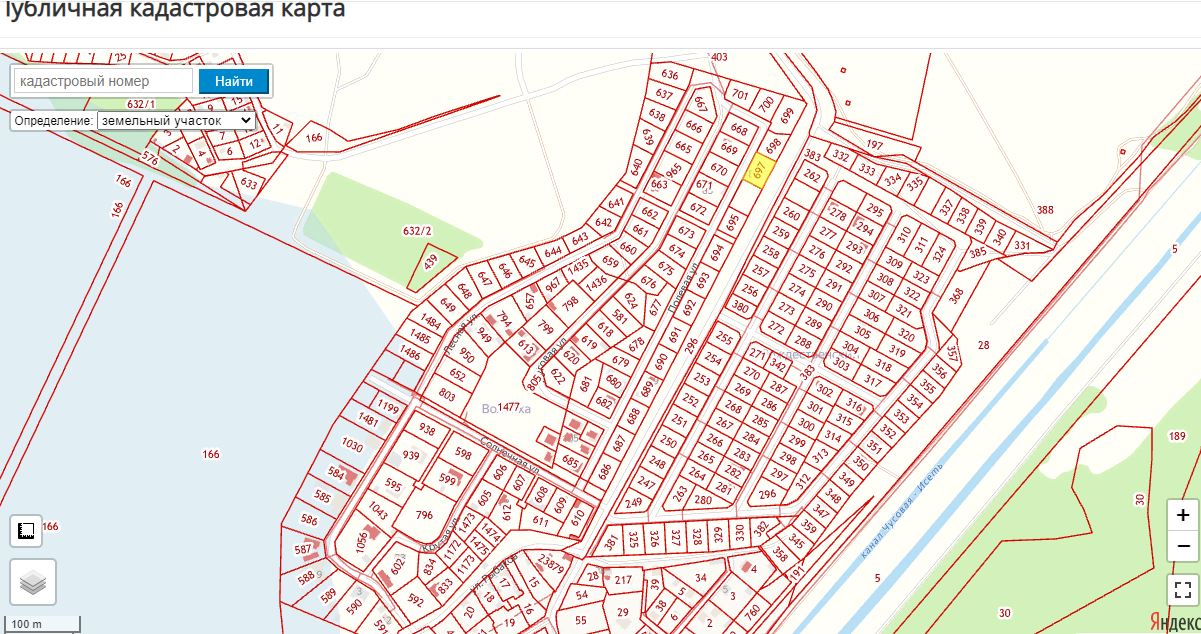
Task: Select parcel labeled 1484
Action: pyautogui.click(x=431, y=322)
